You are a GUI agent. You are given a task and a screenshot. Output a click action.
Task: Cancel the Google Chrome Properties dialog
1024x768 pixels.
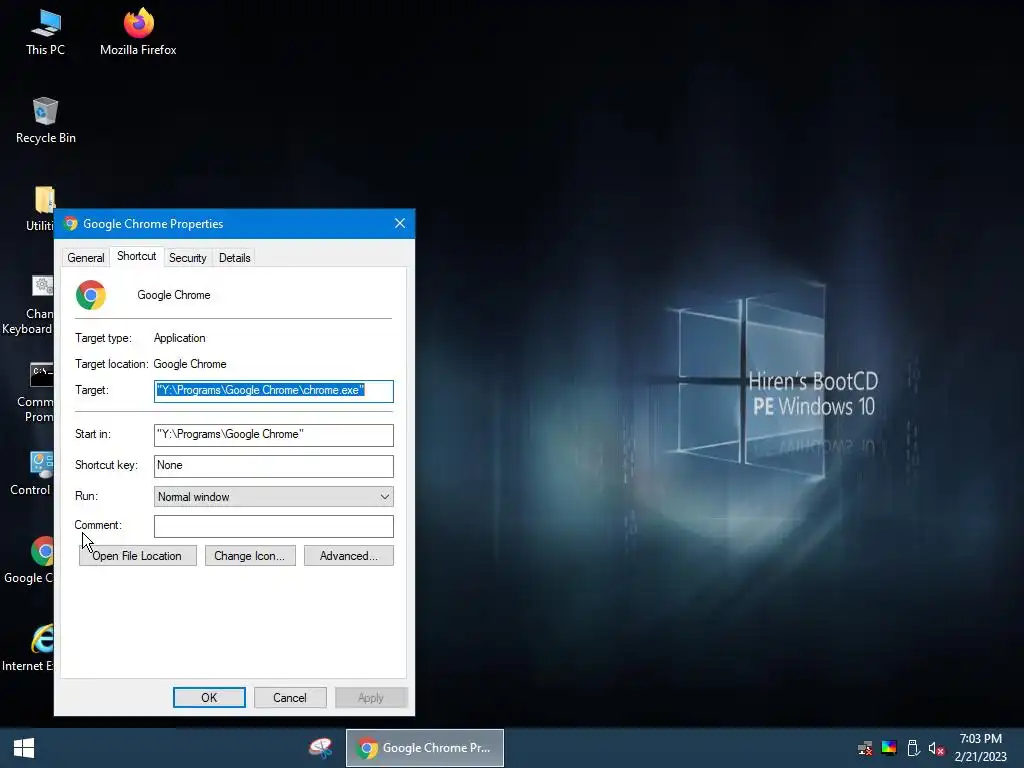(290, 697)
